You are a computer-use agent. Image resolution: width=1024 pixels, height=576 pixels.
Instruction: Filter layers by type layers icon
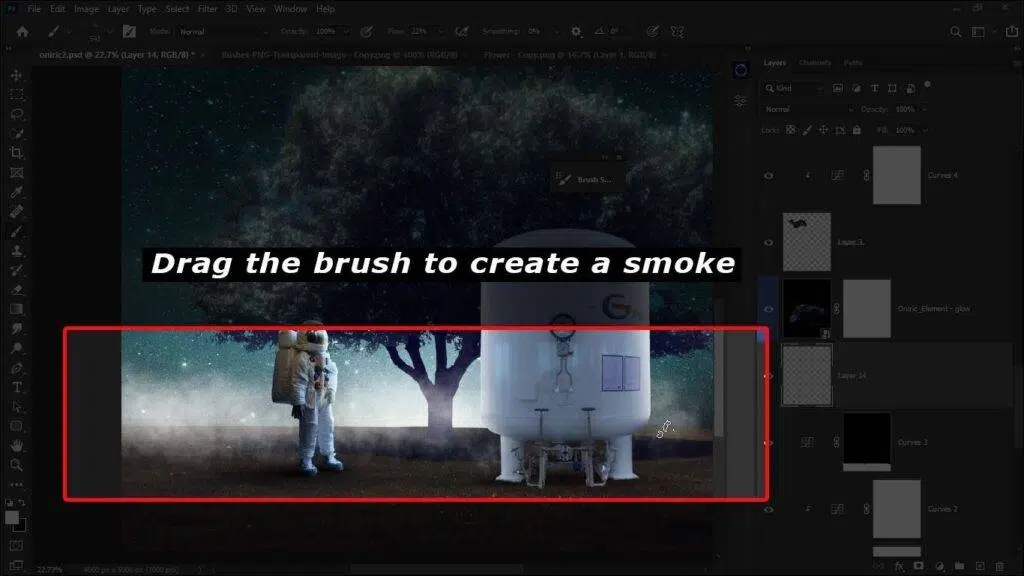[x=874, y=88]
